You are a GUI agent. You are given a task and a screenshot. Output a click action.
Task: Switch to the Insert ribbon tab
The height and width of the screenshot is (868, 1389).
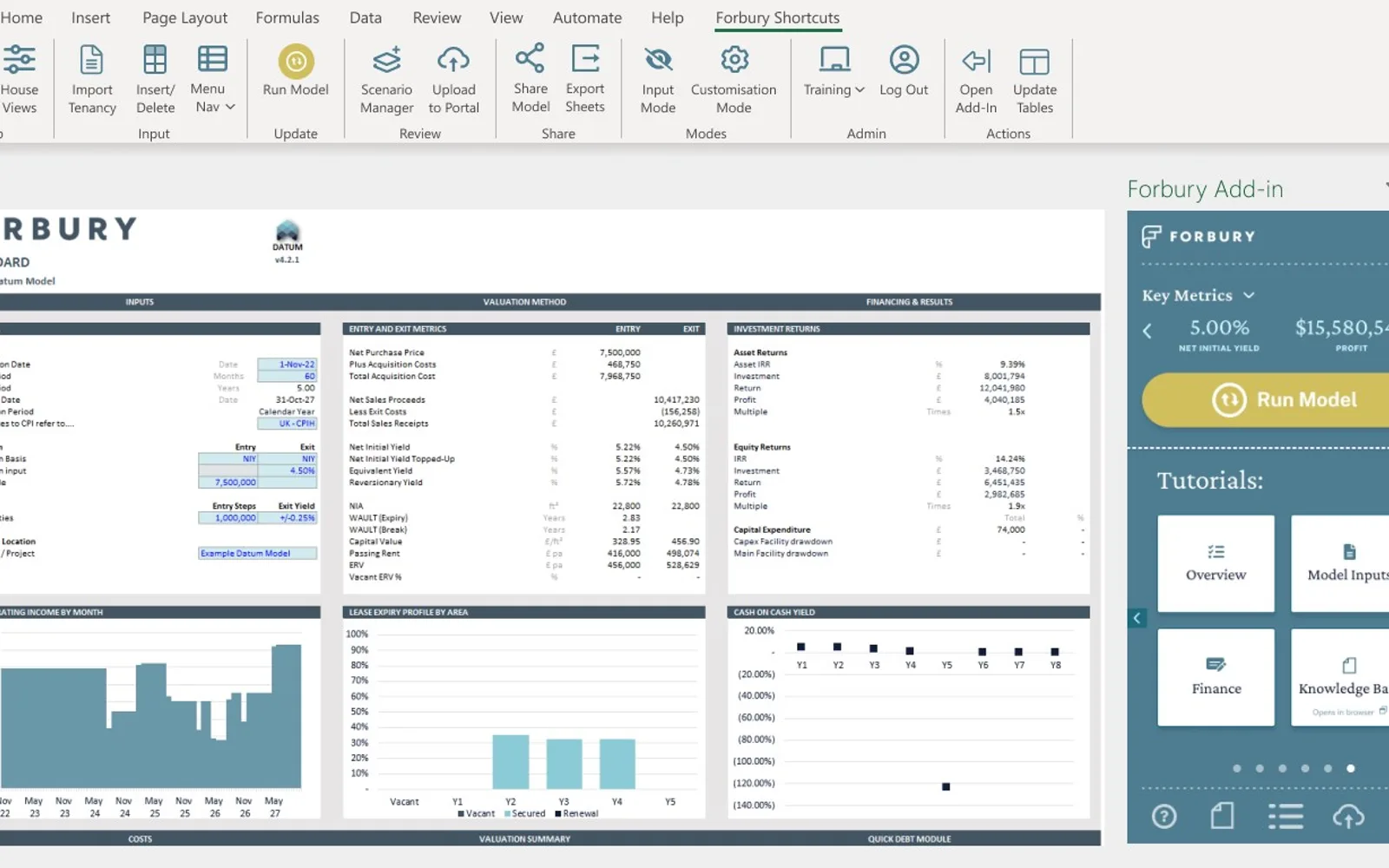90,17
